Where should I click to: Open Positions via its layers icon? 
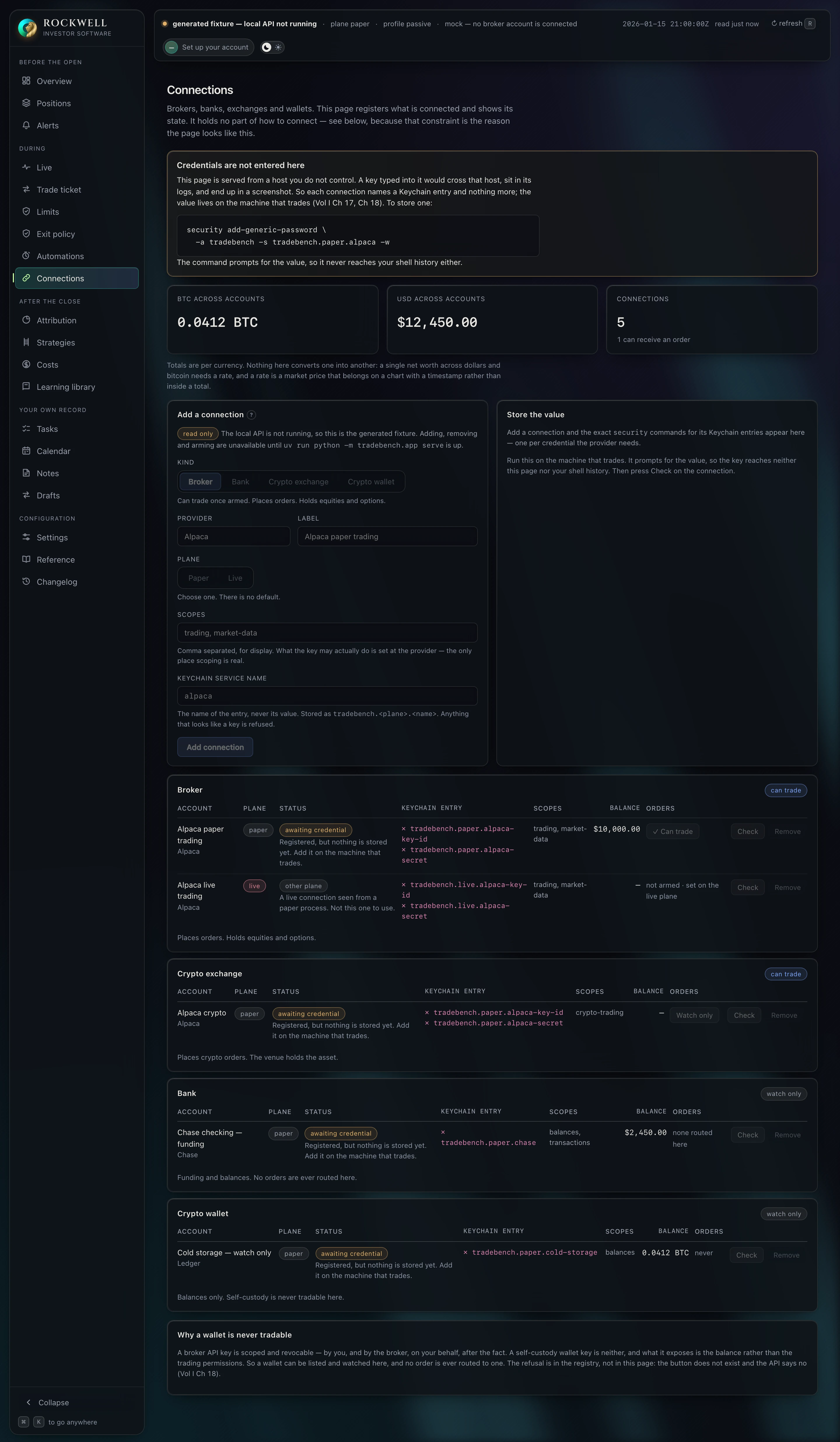point(26,103)
